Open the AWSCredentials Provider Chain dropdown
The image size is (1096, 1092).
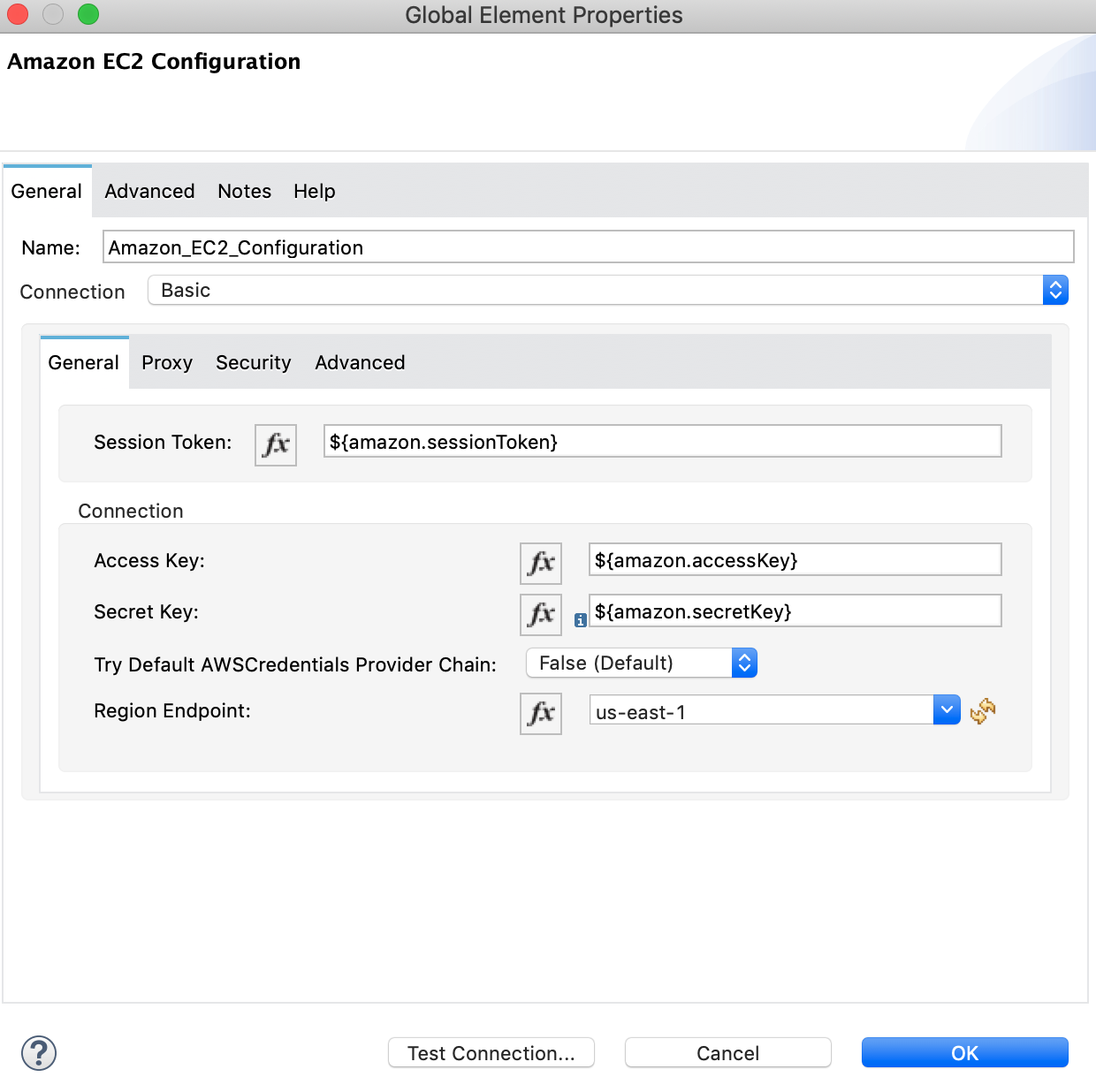click(743, 663)
